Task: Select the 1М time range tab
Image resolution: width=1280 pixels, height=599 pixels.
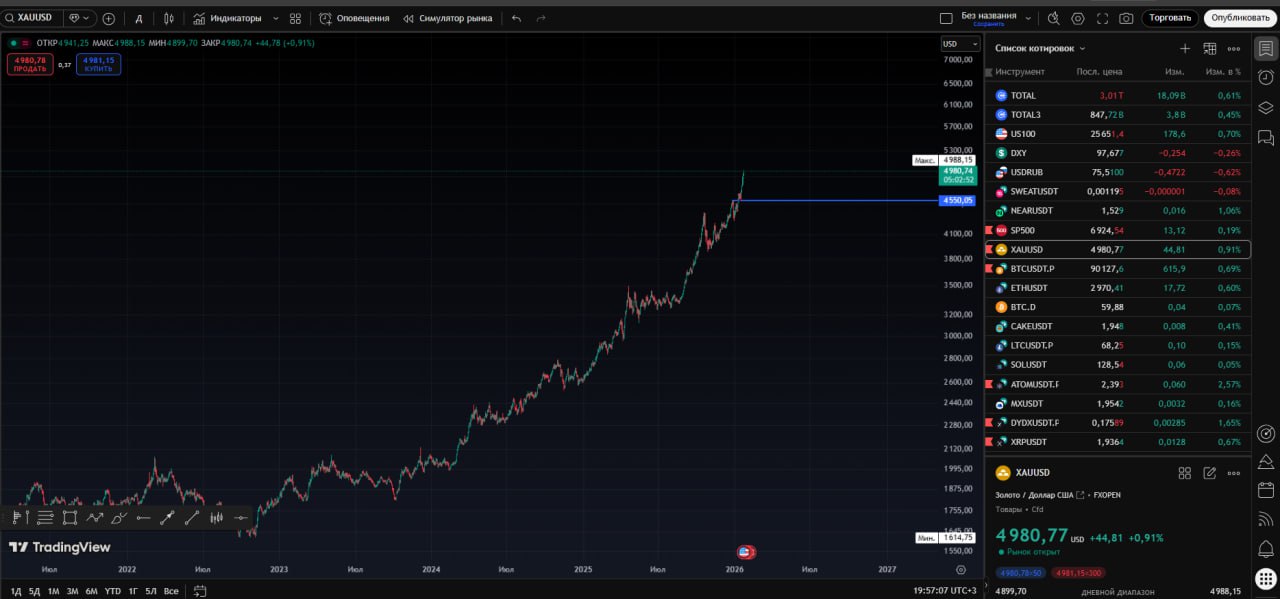Action: point(53,591)
